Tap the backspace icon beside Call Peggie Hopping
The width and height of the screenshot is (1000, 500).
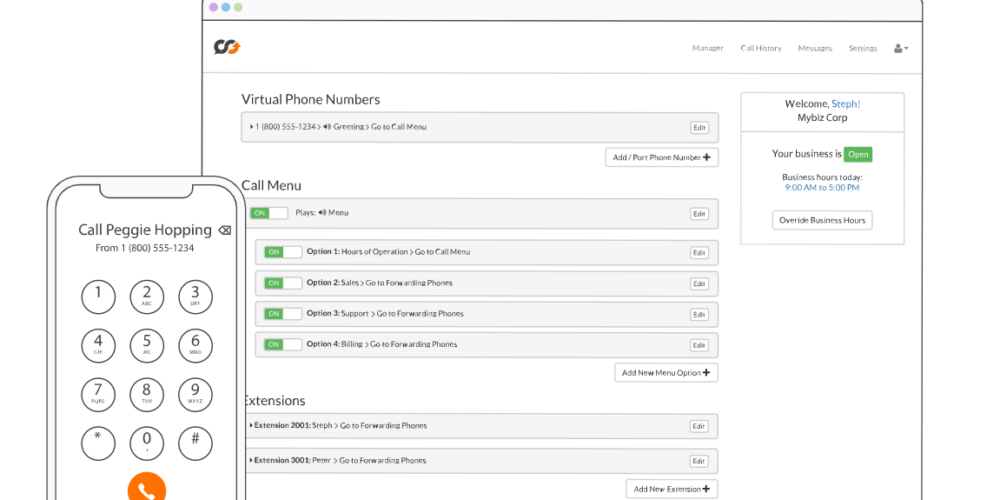click(x=224, y=230)
